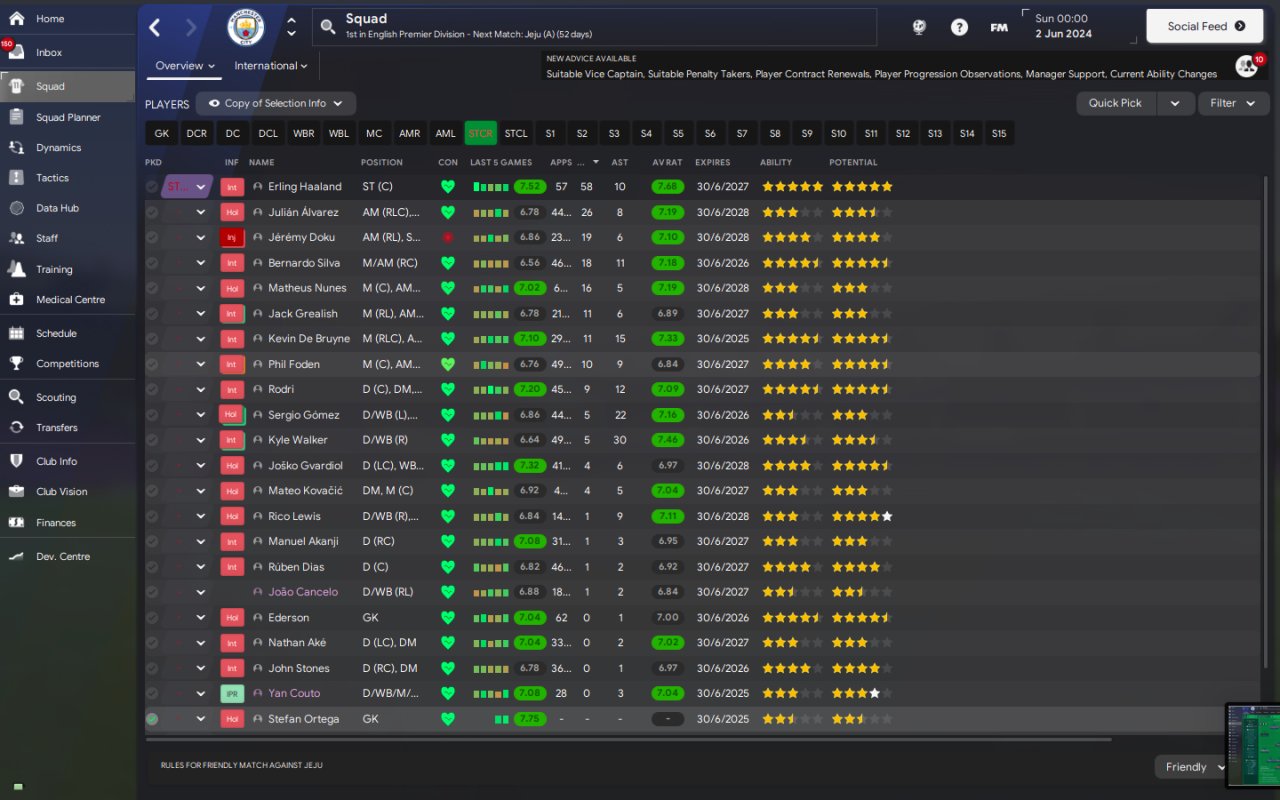The height and width of the screenshot is (800, 1280).
Task: Toggle the selection circle for Bernardo Silva
Action: (x=152, y=263)
